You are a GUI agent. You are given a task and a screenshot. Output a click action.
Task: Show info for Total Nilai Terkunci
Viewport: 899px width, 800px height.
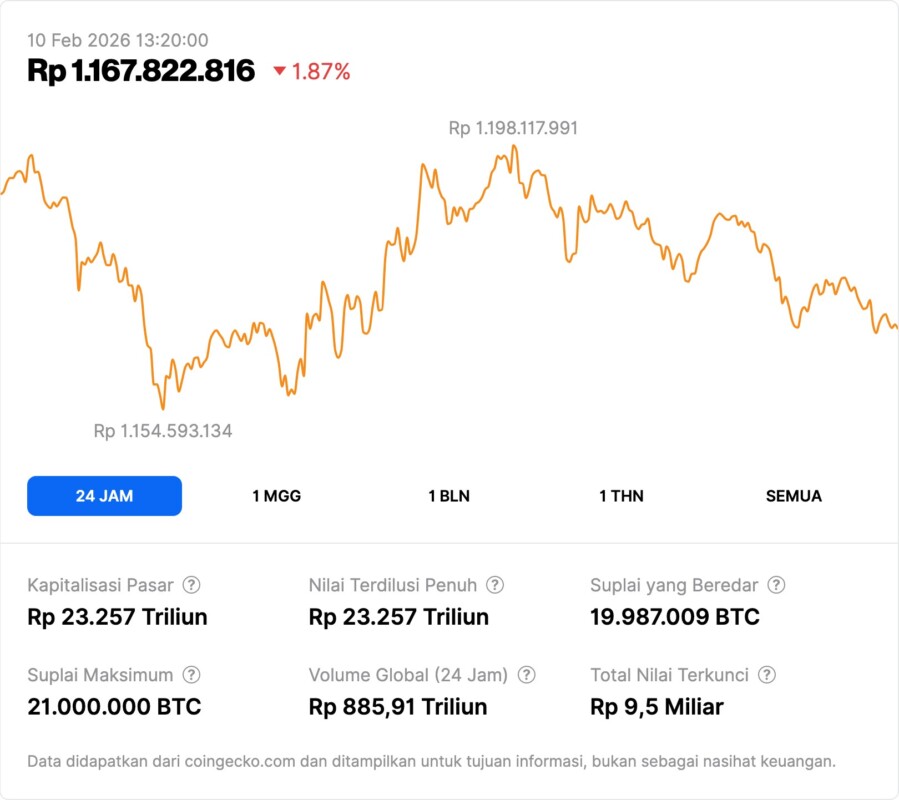point(767,675)
